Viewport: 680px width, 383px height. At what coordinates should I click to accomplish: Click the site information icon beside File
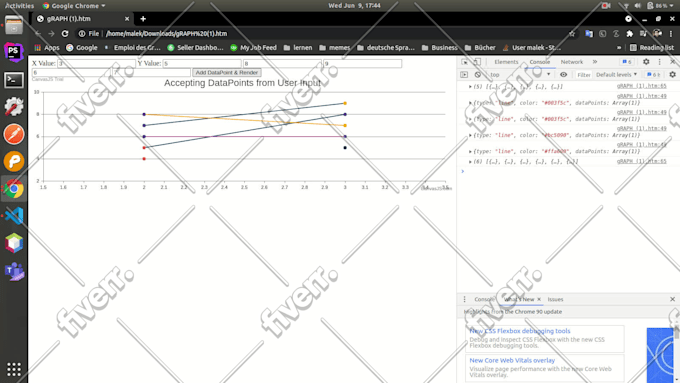(x=82, y=33)
